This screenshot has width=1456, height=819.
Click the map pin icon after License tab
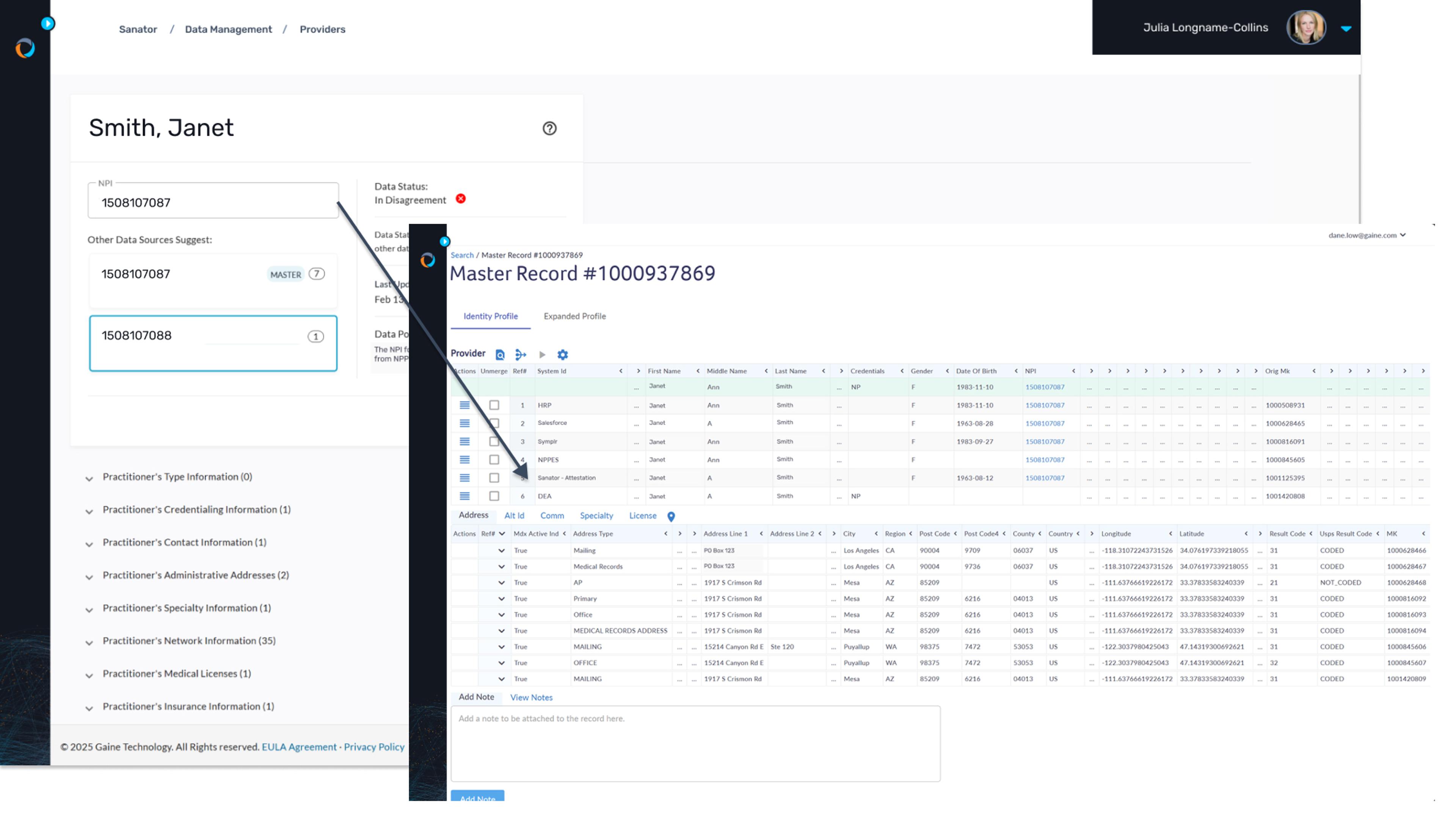[x=671, y=516]
